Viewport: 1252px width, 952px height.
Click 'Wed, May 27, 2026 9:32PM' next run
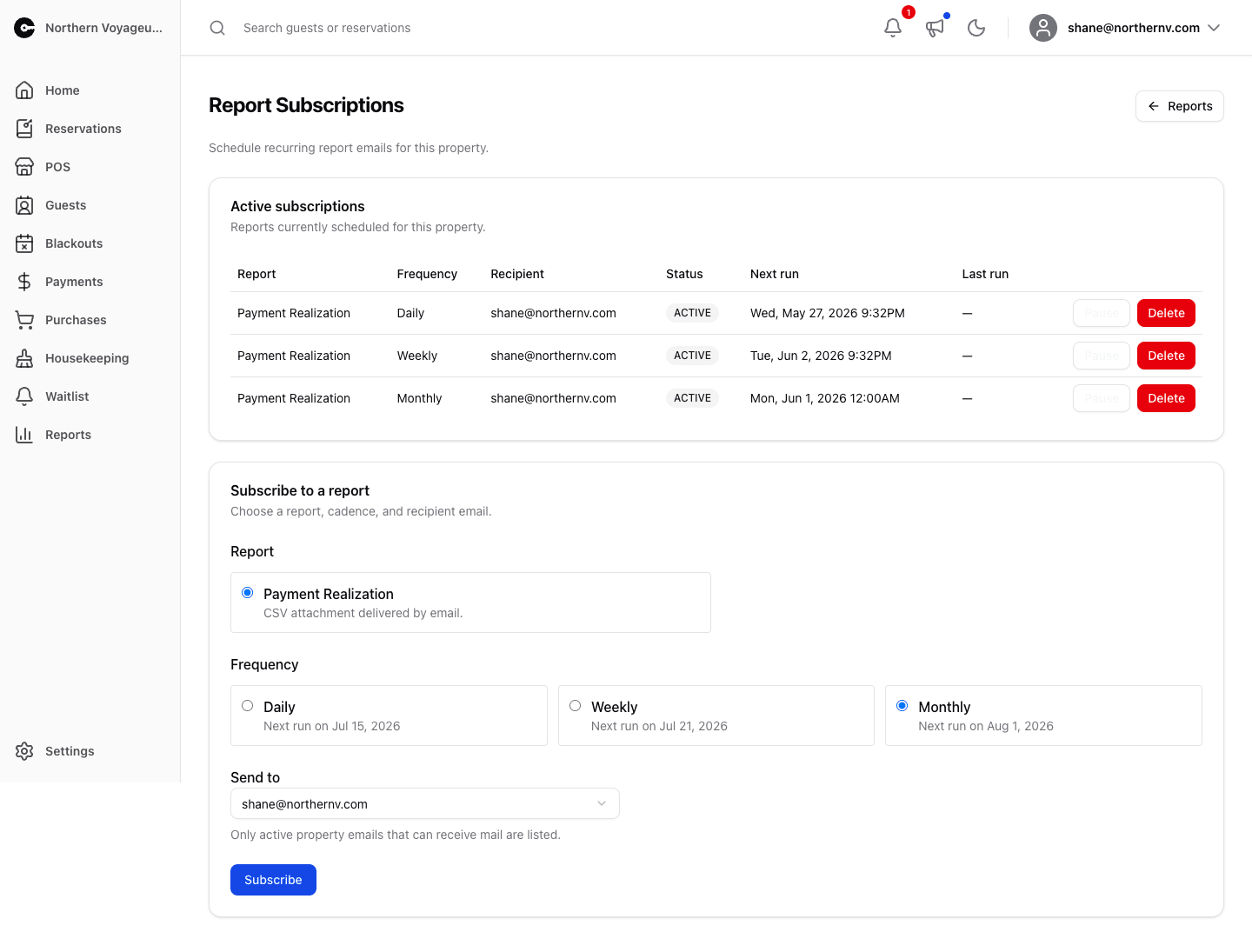point(828,313)
